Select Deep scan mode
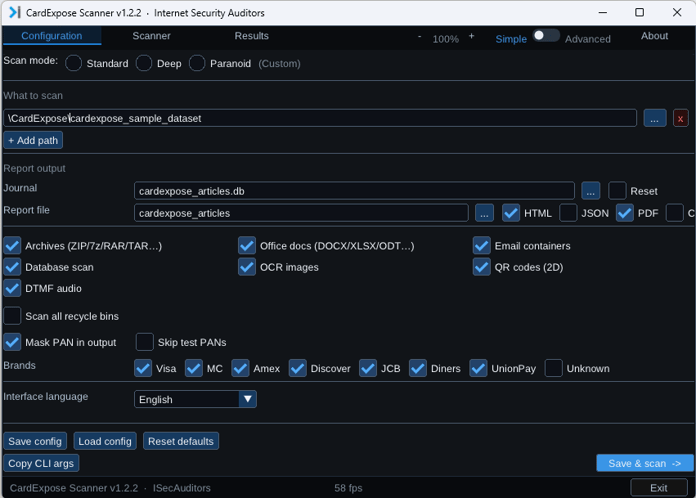The height and width of the screenshot is (498, 696). coord(144,63)
